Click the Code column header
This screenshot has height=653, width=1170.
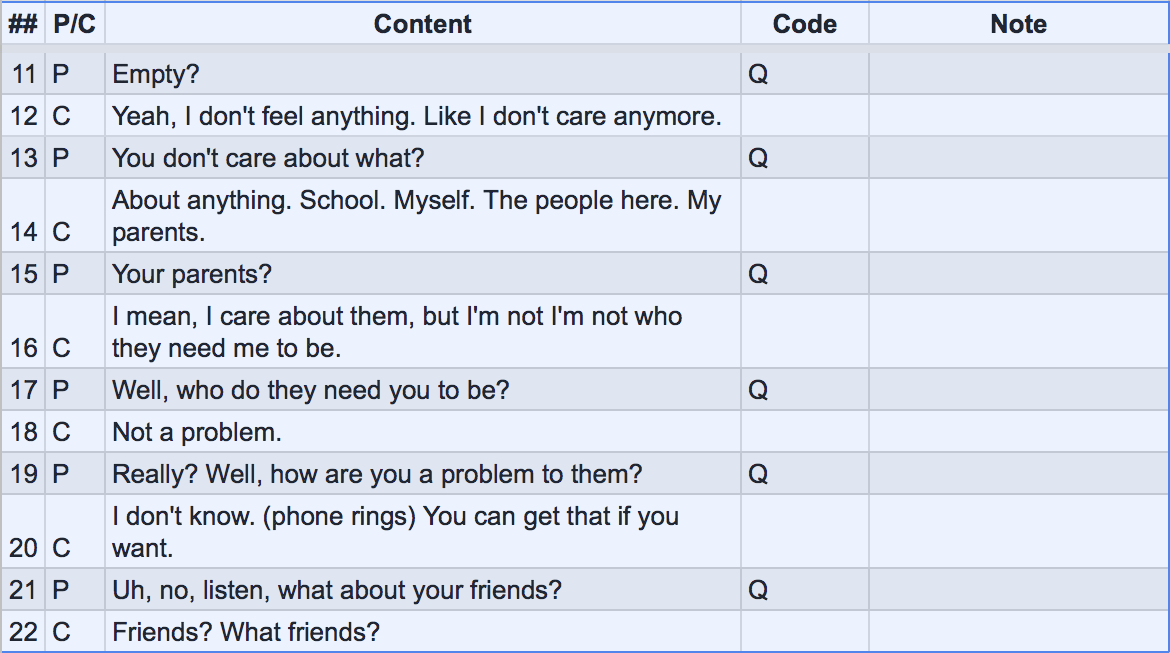click(804, 25)
